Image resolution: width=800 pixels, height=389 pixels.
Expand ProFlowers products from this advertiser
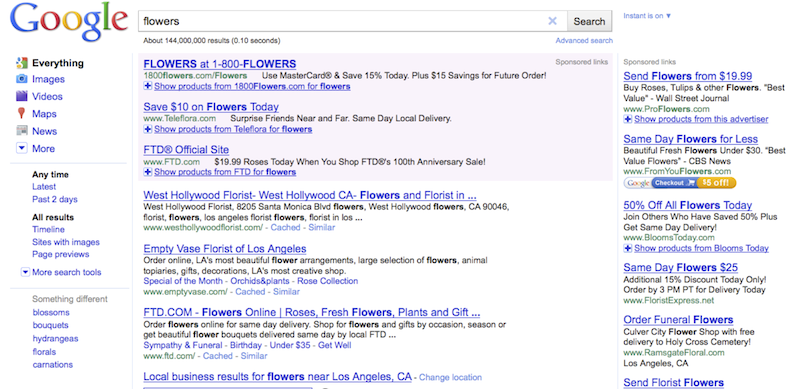pyautogui.click(x=701, y=119)
